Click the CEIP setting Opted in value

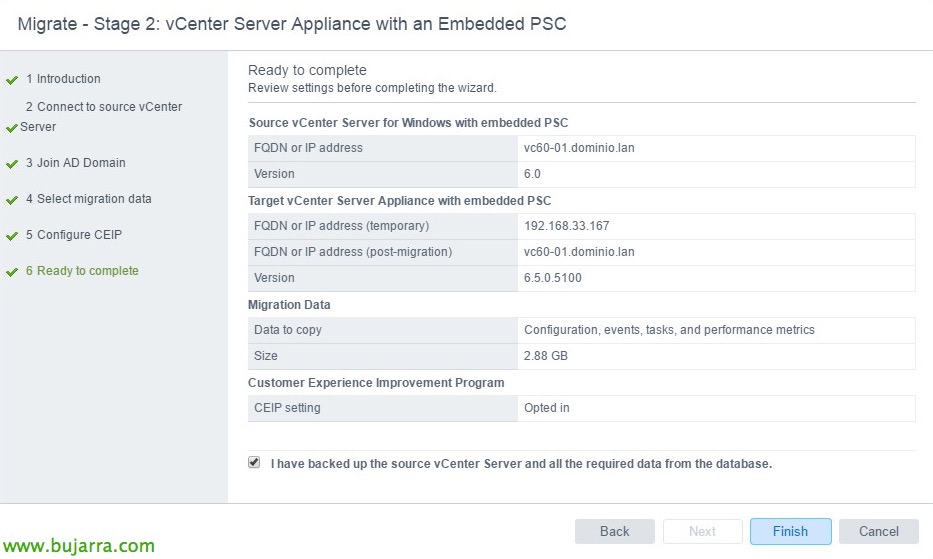[x=547, y=408]
